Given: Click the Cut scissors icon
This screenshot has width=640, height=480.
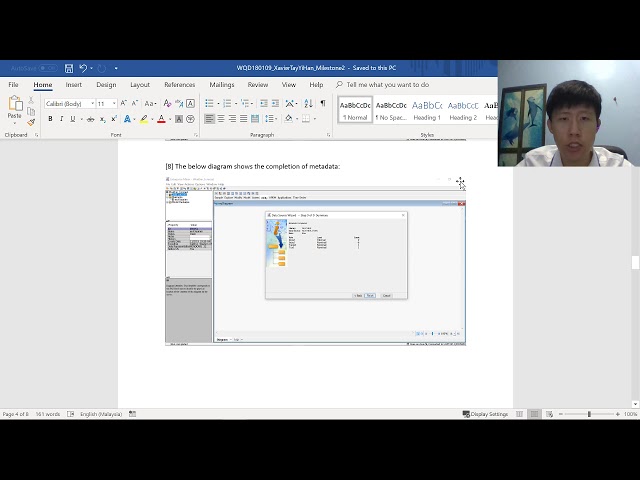Looking at the screenshot, I should 31,100.
